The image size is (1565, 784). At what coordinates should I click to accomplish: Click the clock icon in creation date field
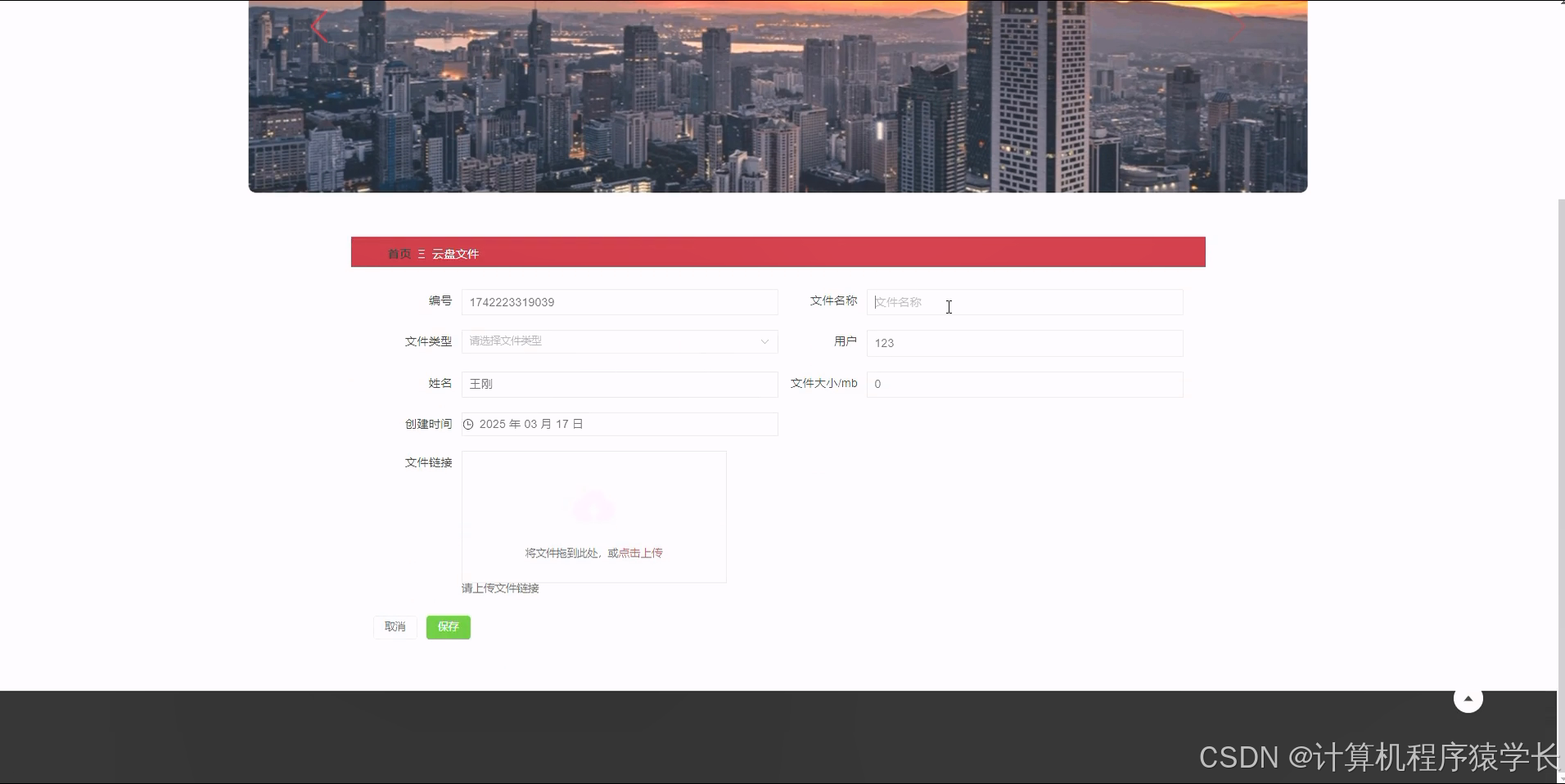coord(469,424)
